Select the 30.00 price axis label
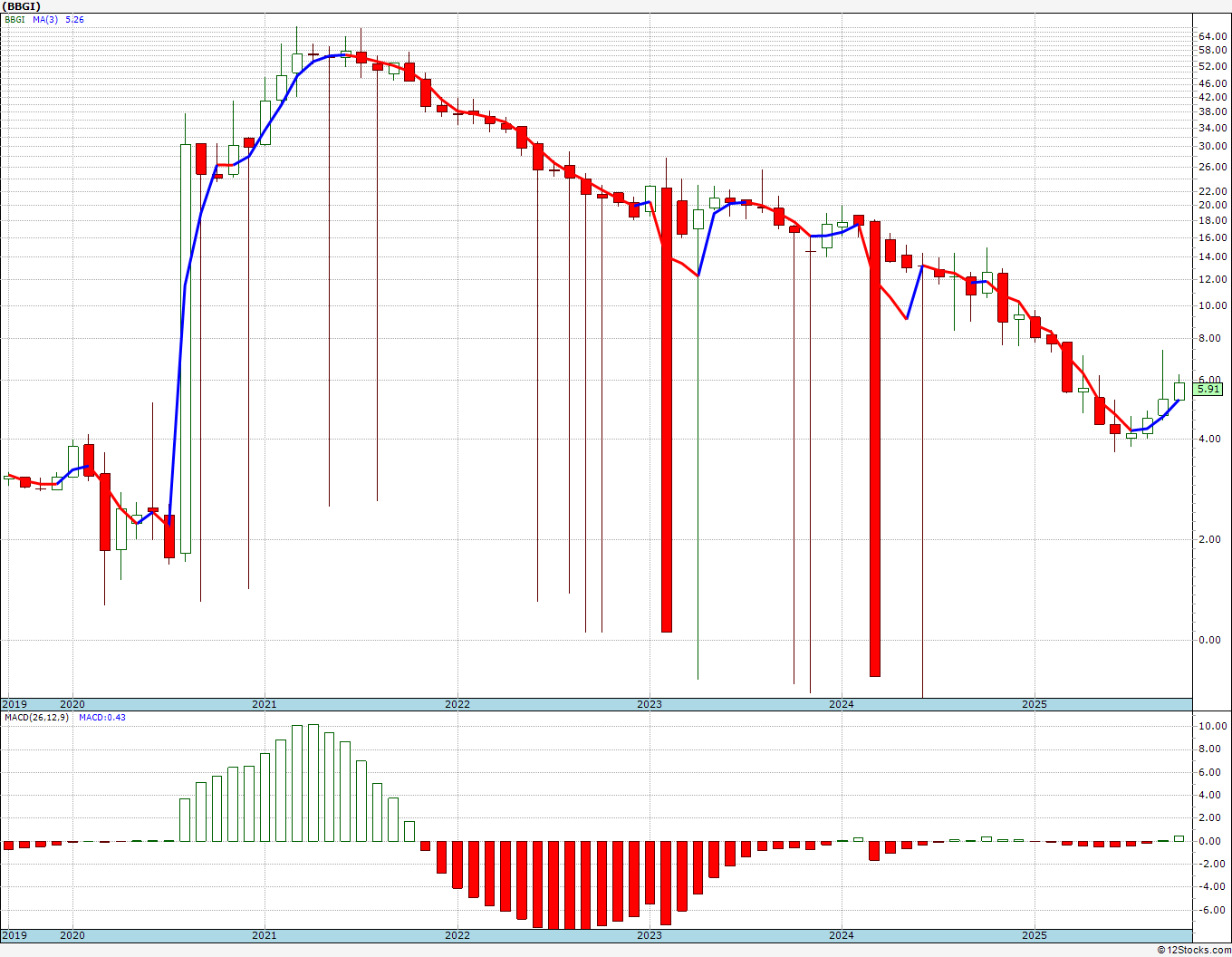The width and height of the screenshot is (1232, 957). (x=1212, y=146)
